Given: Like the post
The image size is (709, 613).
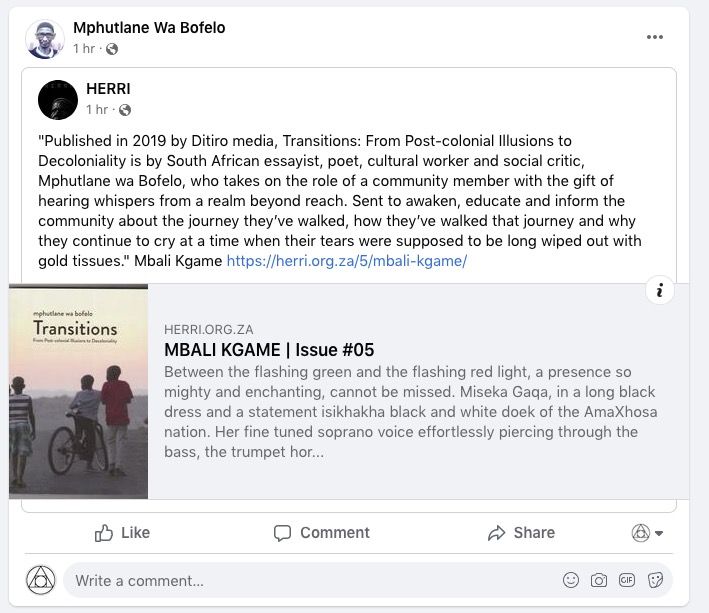Looking at the screenshot, I should (x=122, y=533).
